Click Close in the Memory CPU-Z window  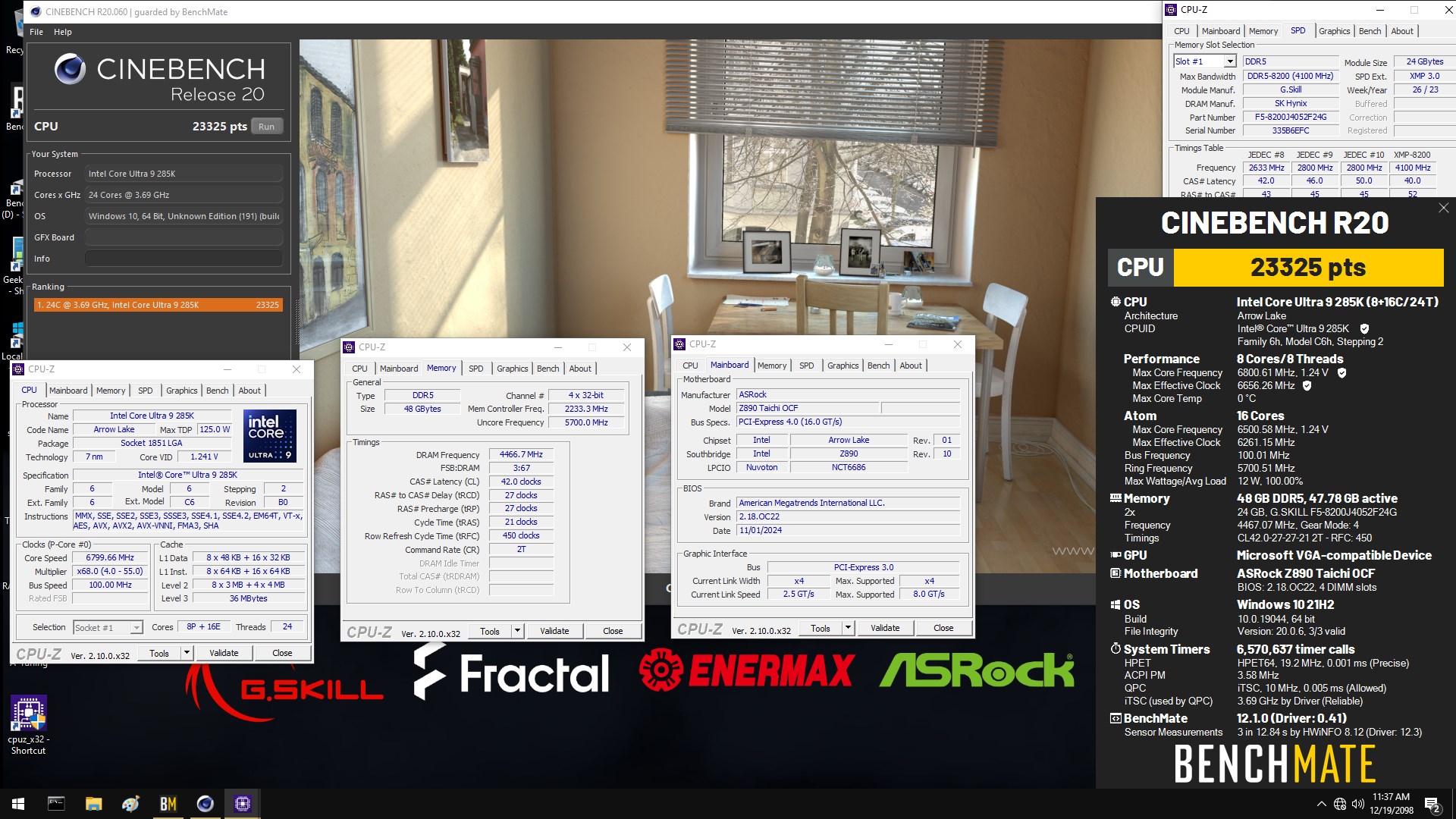coord(613,631)
